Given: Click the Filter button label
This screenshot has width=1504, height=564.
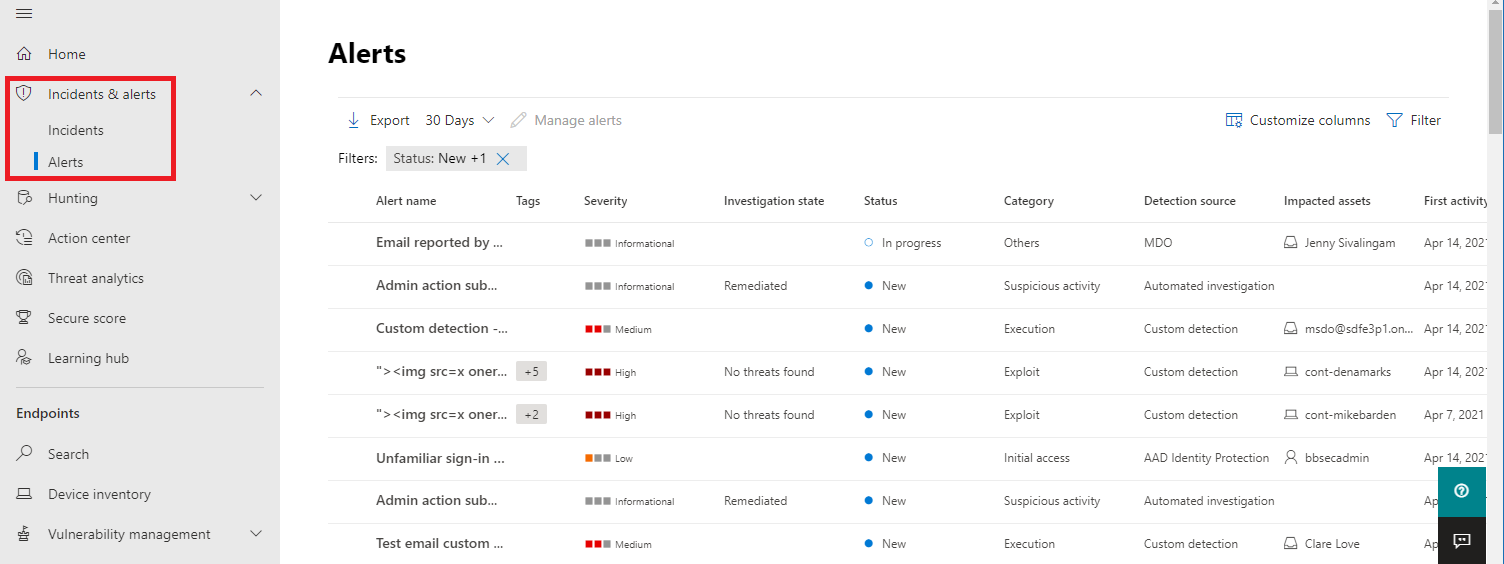Looking at the screenshot, I should 1425,120.
